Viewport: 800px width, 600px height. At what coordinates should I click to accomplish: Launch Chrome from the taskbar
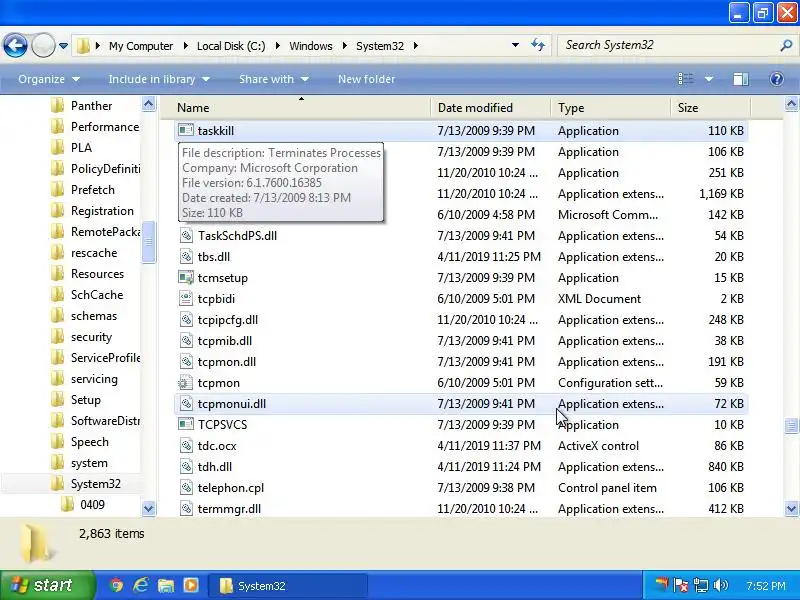click(x=116, y=585)
